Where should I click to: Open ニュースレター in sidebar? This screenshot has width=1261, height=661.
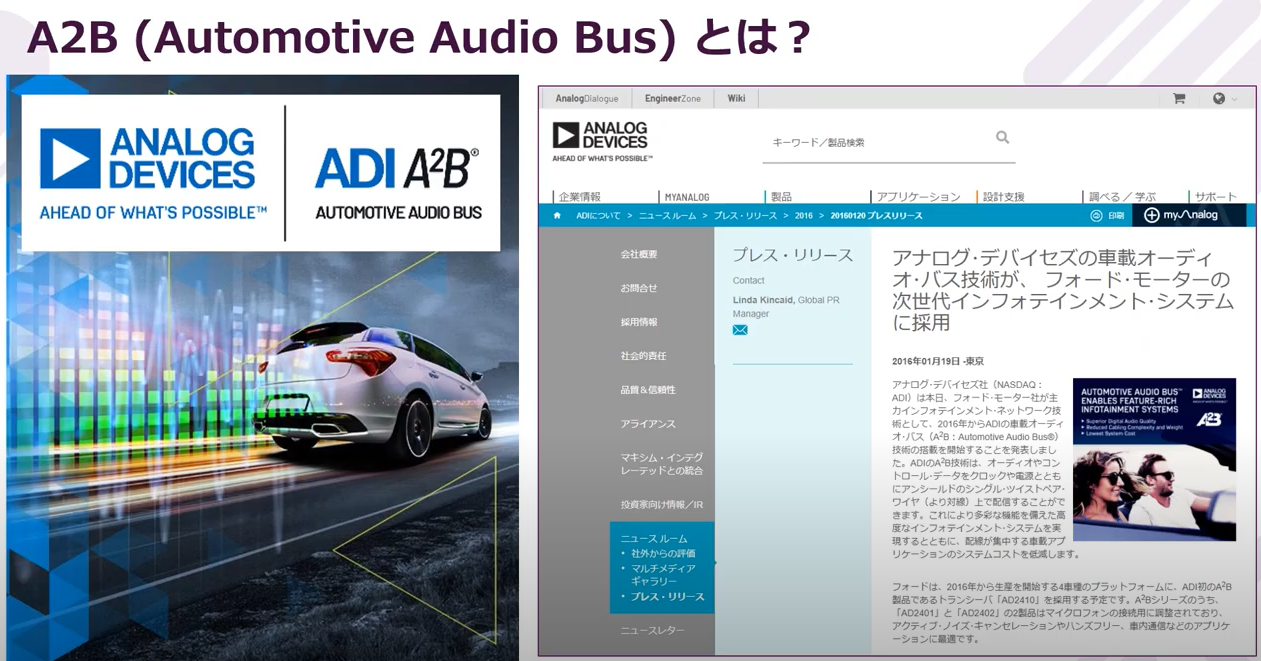pos(652,631)
